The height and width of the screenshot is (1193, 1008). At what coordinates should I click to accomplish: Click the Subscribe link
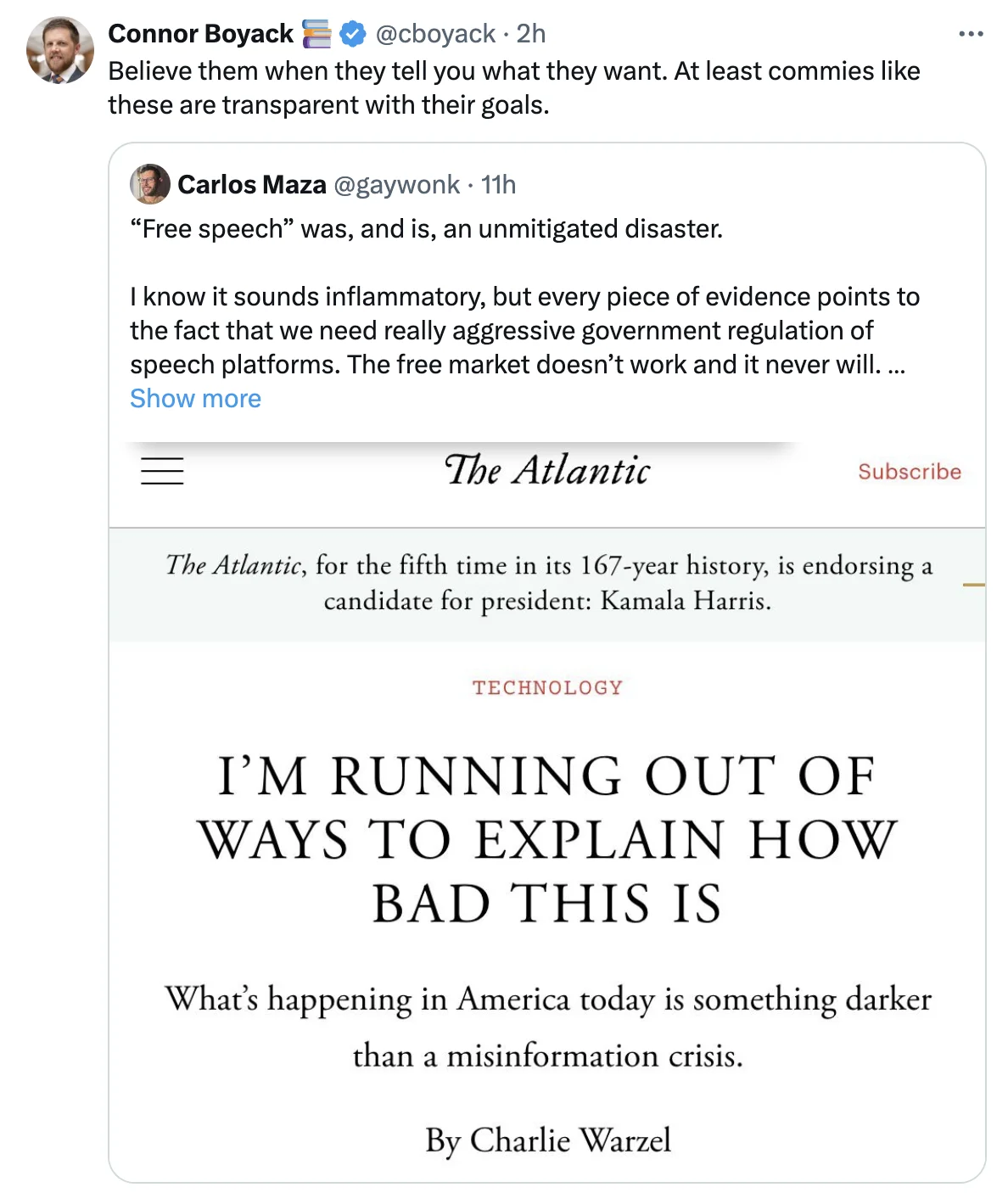point(909,472)
